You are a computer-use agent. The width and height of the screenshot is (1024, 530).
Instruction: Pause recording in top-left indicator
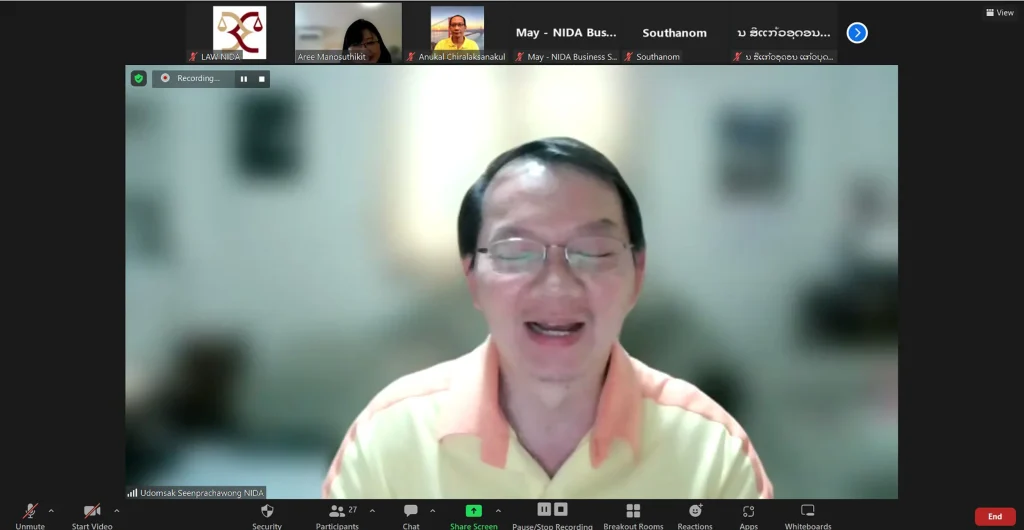click(x=244, y=79)
